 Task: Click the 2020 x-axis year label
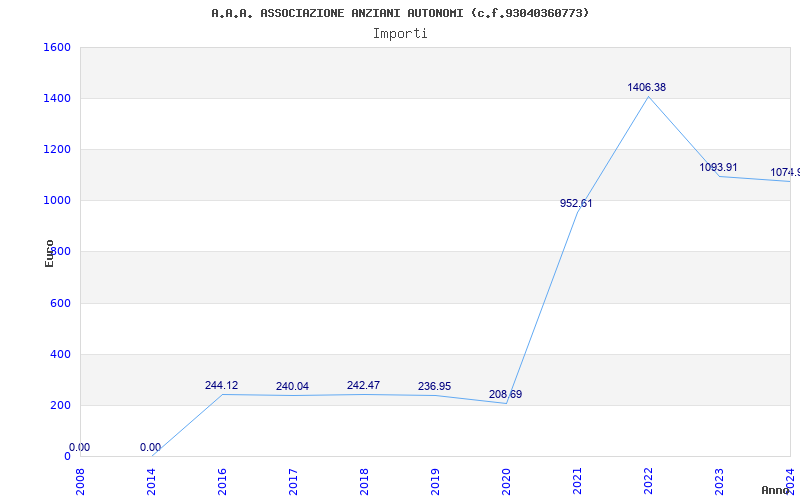coord(506,481)
